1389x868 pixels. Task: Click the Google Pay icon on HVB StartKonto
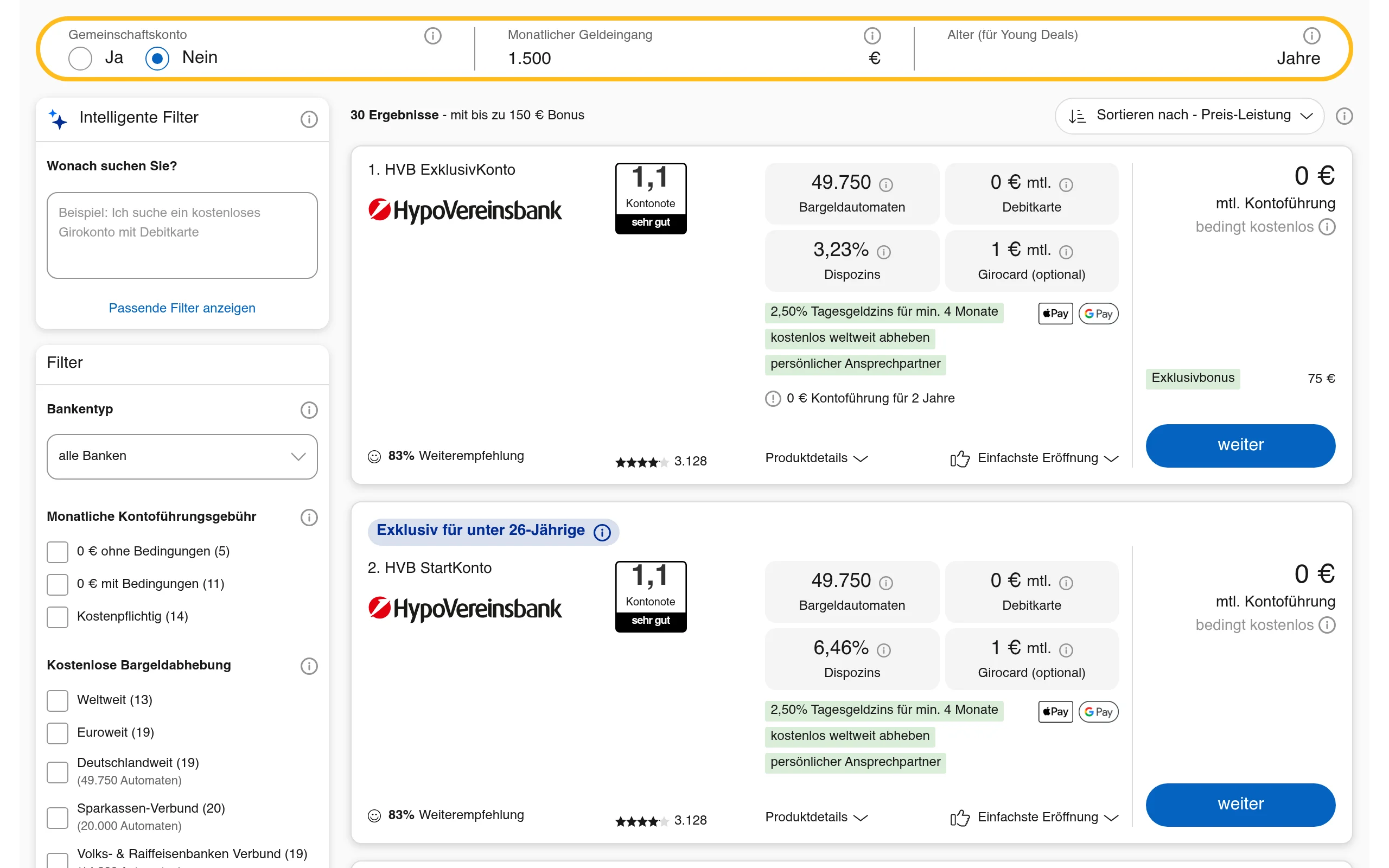[1098, 712]
